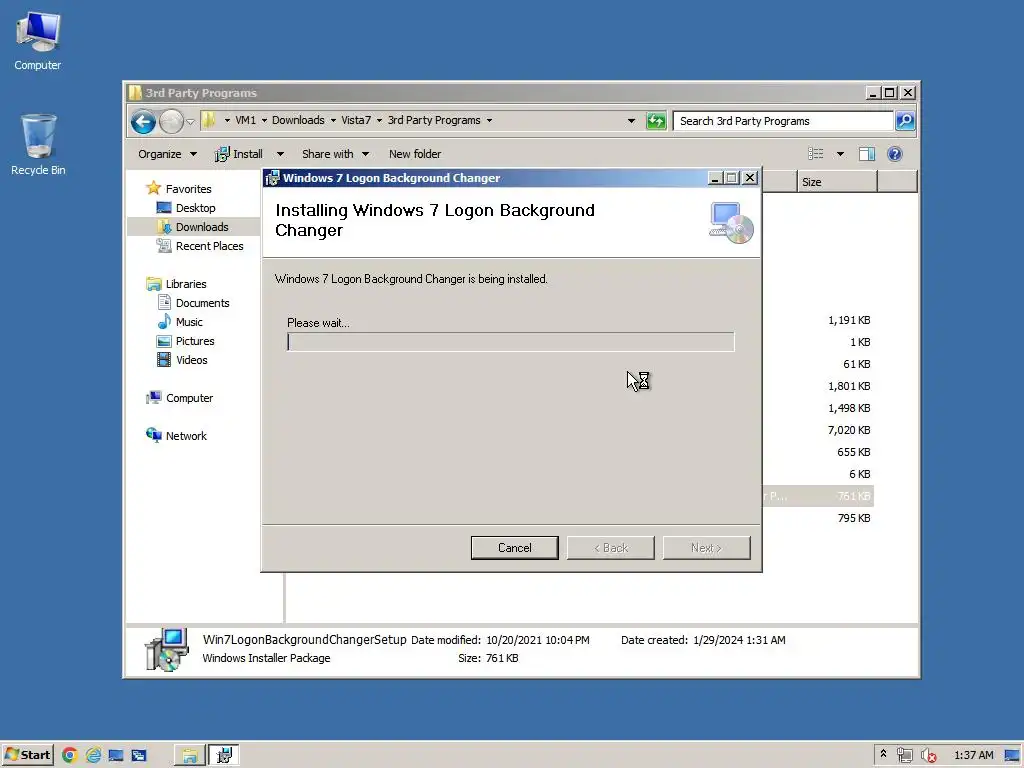Image resolution: width=1024 pixels, height=768 pixels.
Task: Expand the arrow after 3rd Party Programs breadcrumb
Action: [489, 121]
